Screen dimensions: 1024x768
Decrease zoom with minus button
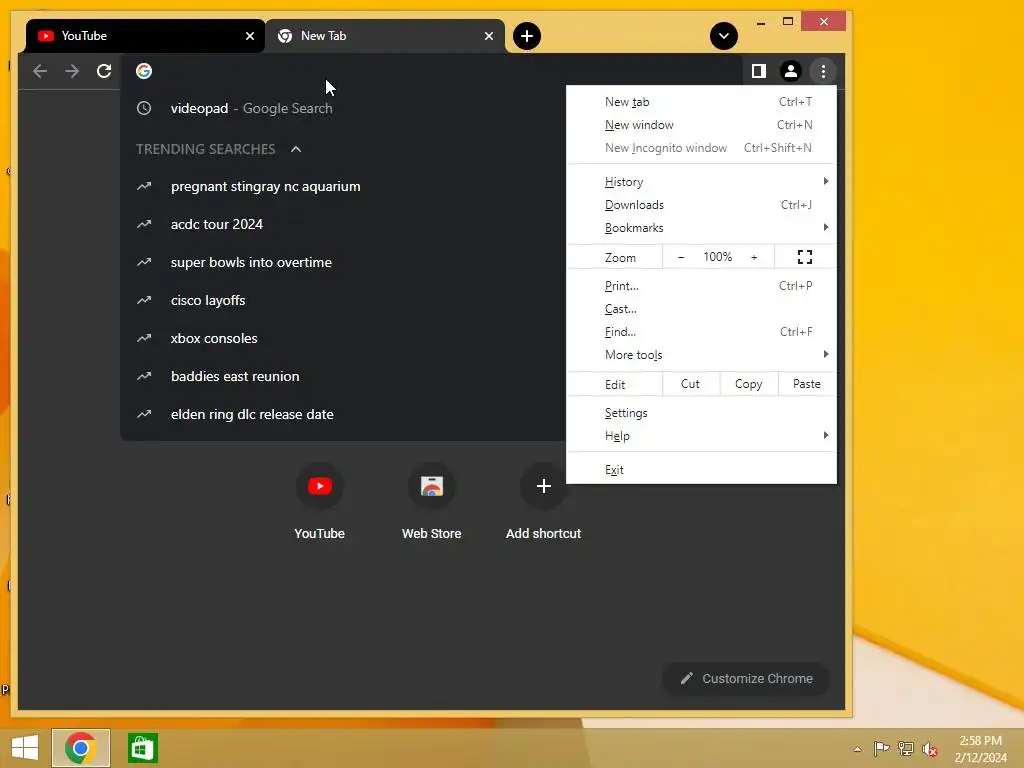coord(681,257)
